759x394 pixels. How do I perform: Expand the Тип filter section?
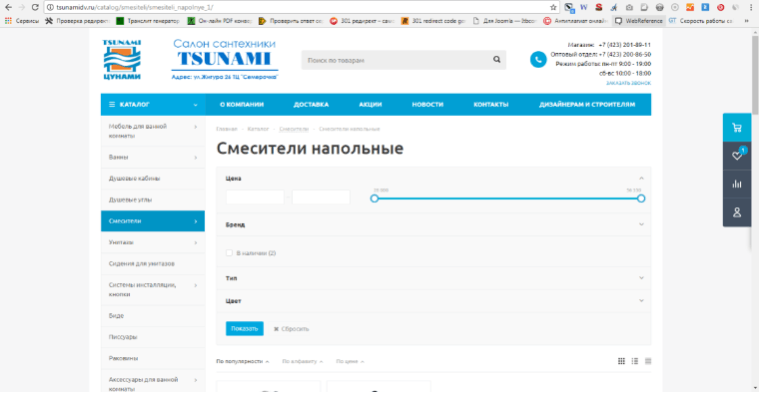(641, 278)
